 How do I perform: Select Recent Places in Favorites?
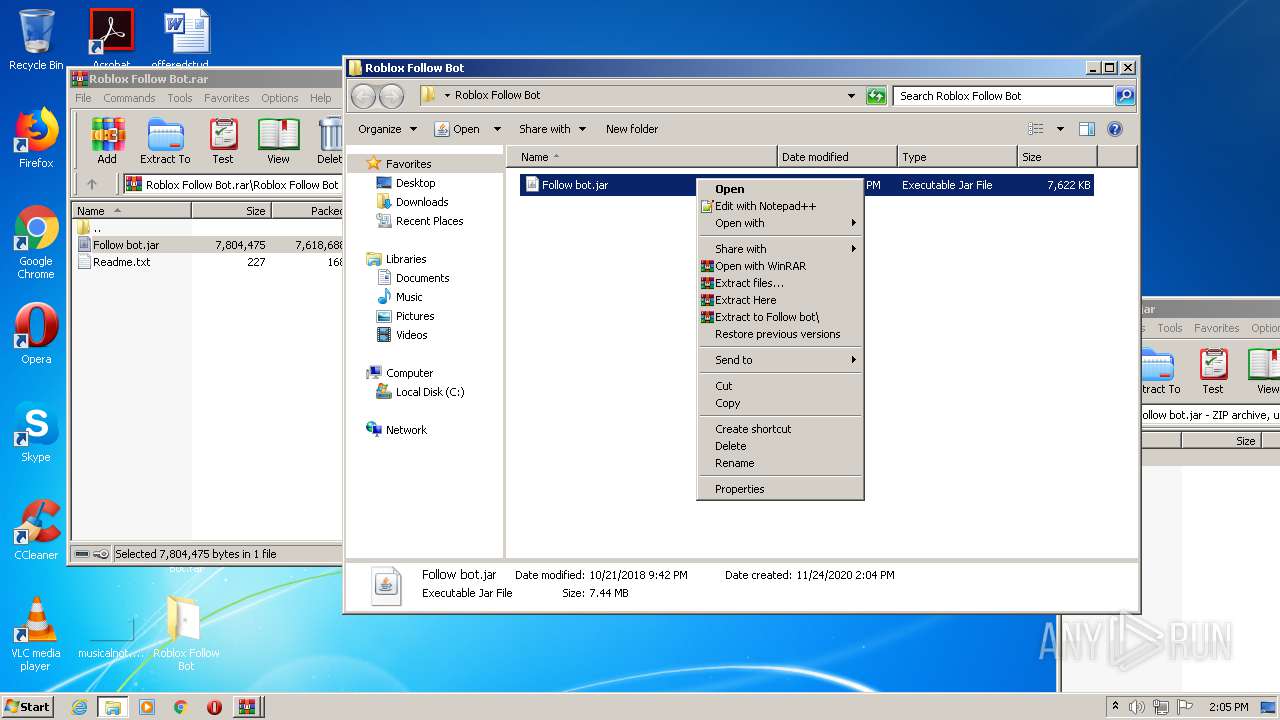pyautogui.click(x=429, y=221)
